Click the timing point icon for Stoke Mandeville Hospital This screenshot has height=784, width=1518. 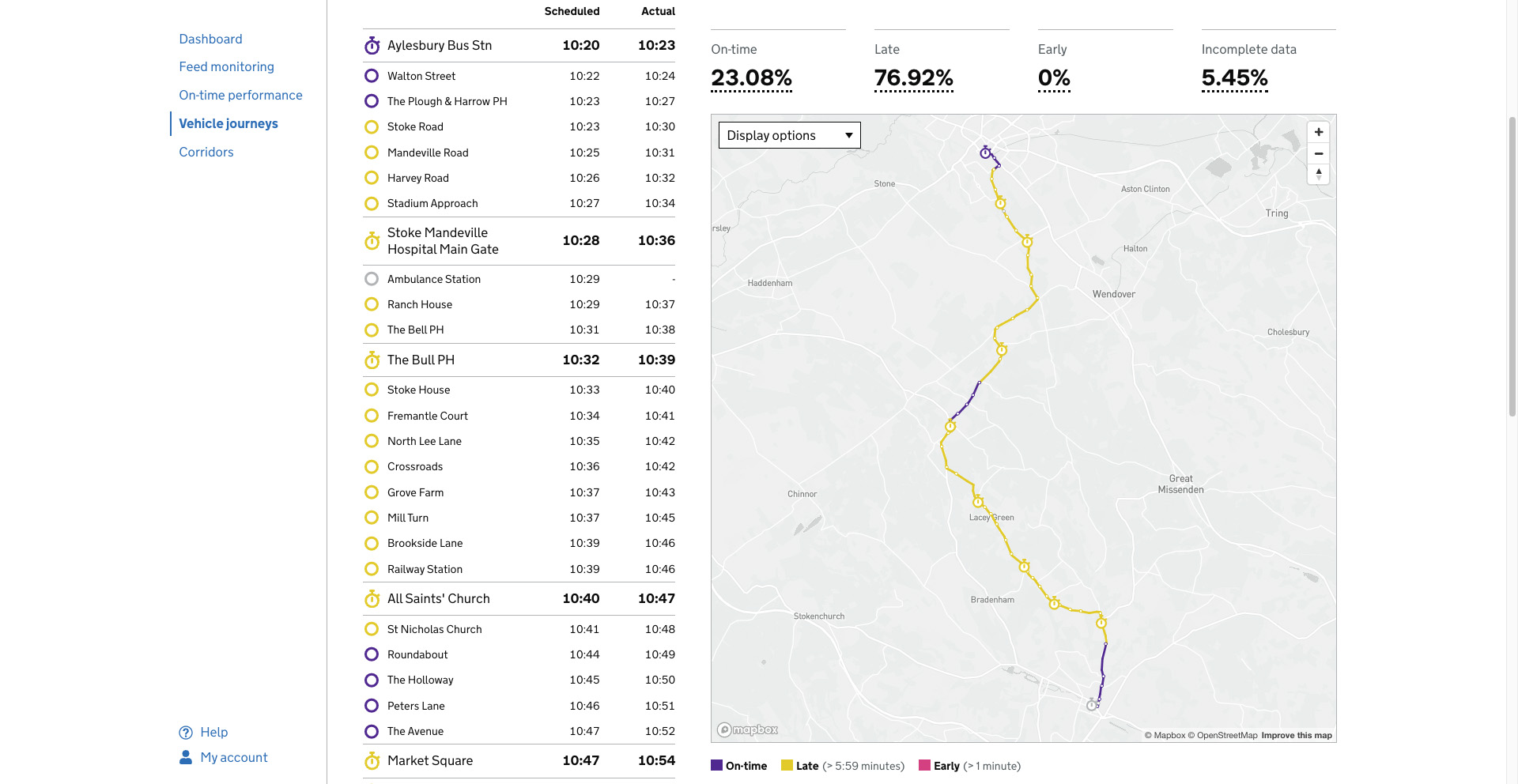(372, 241)
